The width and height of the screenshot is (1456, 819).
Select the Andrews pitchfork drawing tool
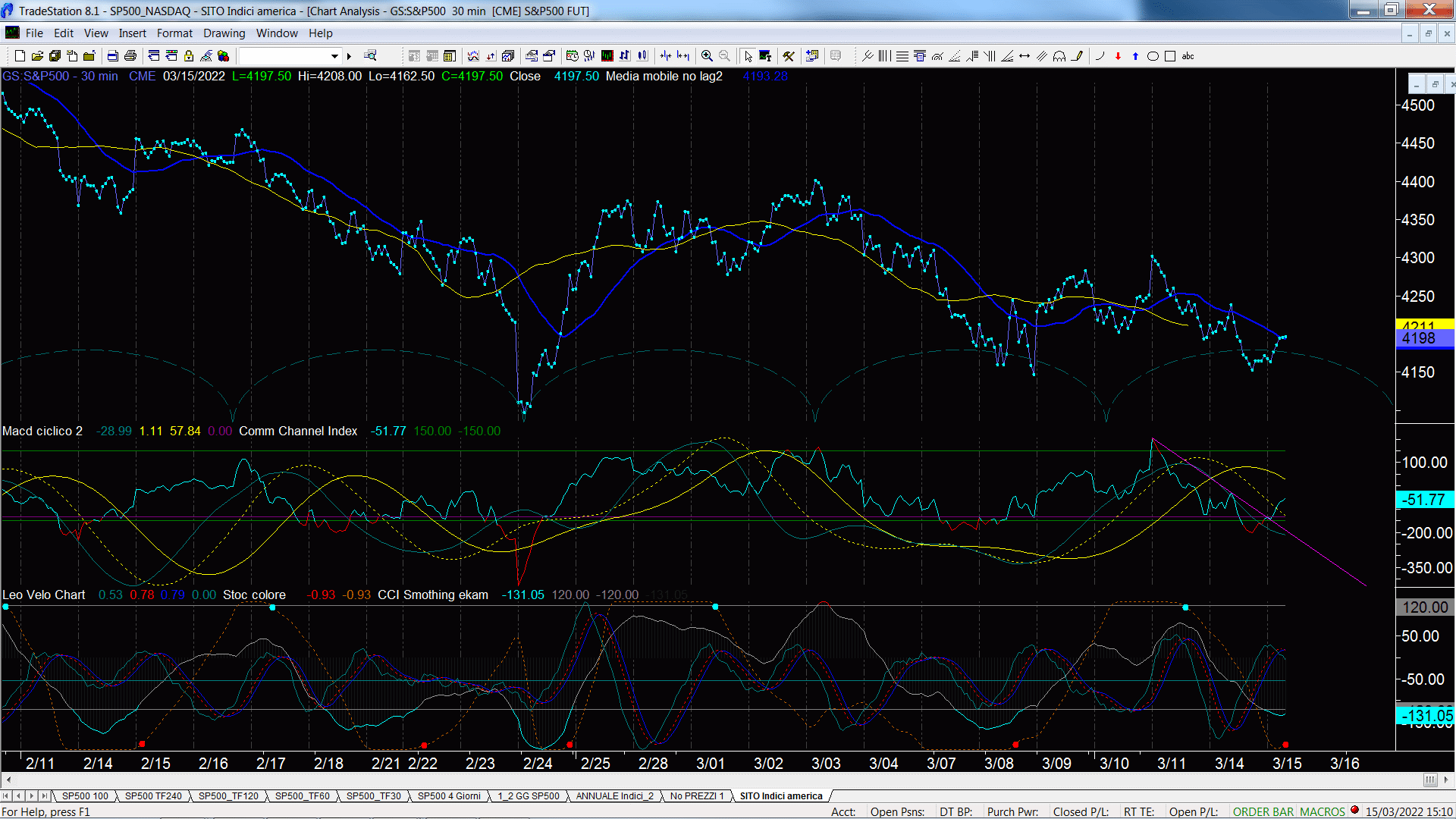[x=868, y=56]
